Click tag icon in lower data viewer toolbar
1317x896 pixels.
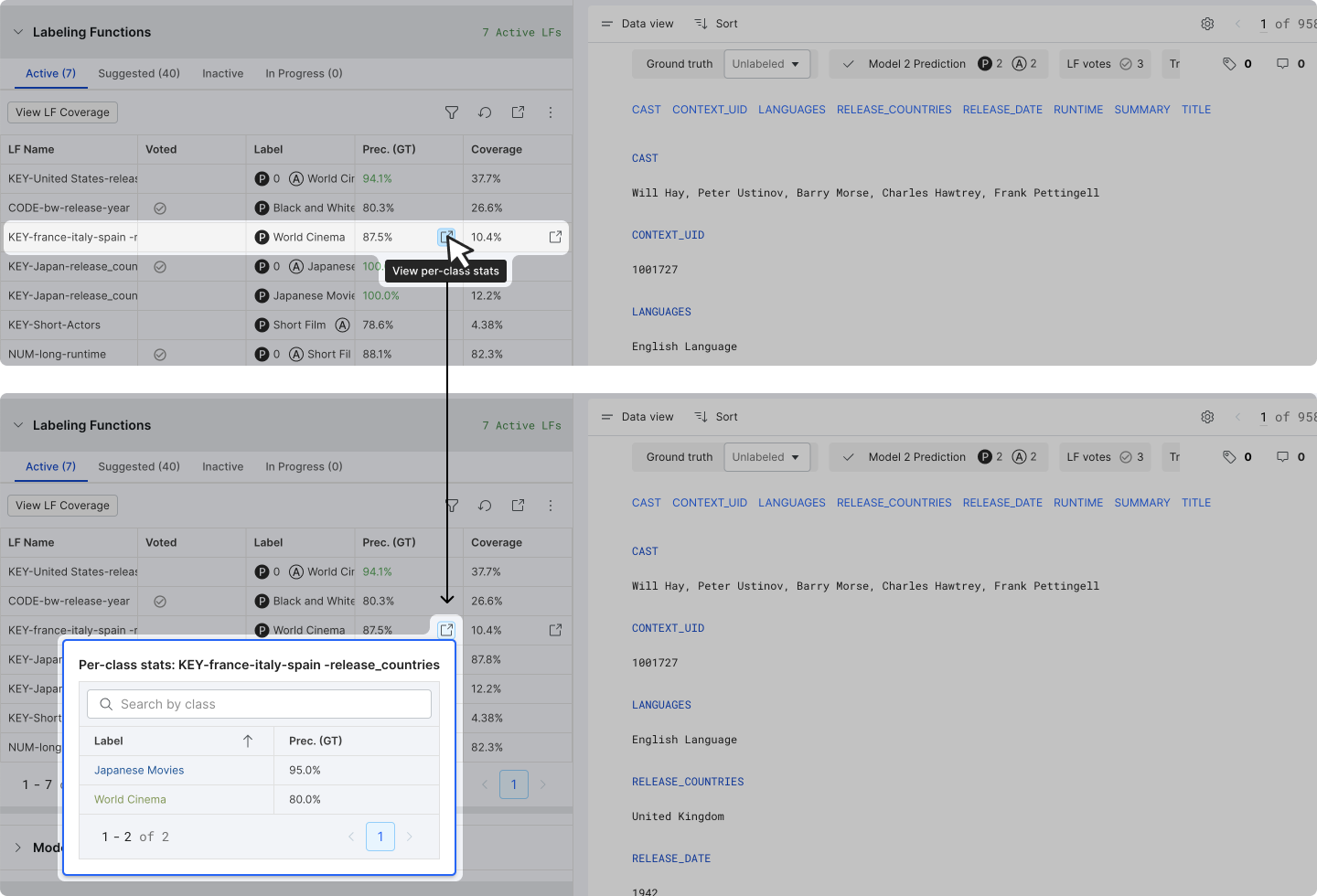click(x=1229, y=457)
